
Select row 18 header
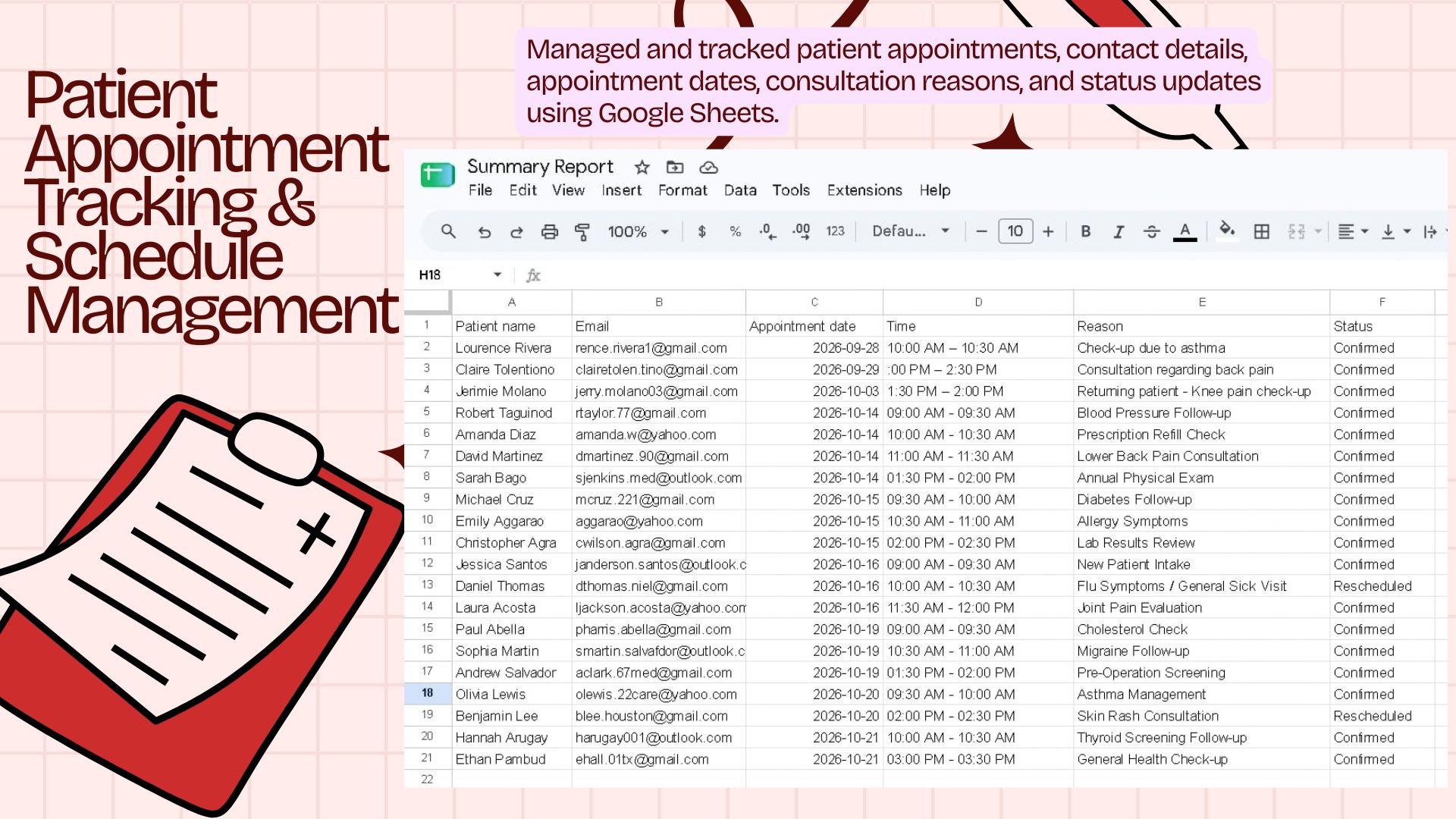[x=428, y=693]
